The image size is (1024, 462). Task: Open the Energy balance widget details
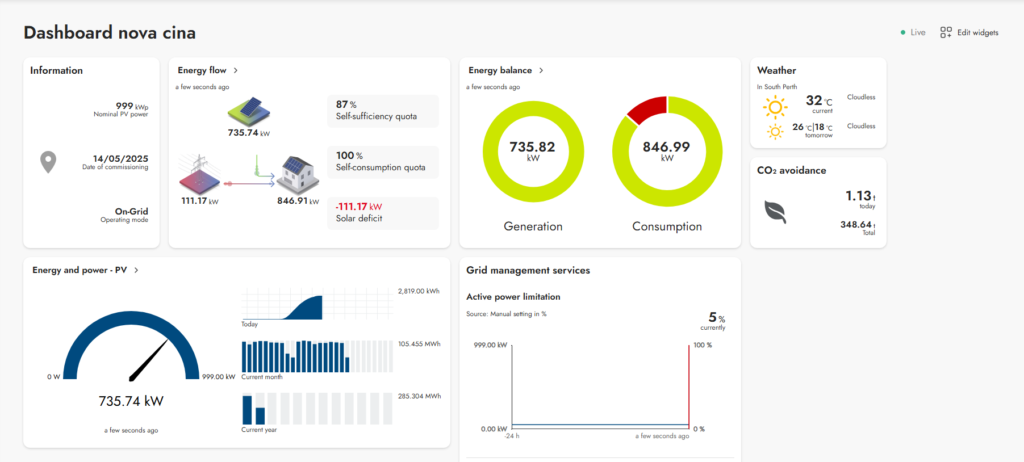pyautogui.click(x=541, y=71)
